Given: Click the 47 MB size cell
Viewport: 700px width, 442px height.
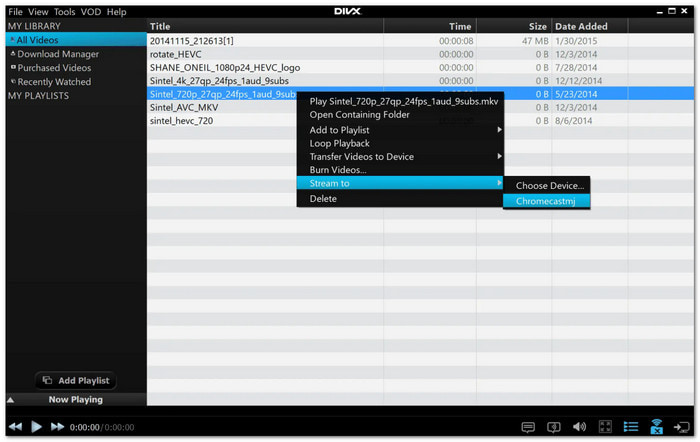Looking at the screenshot, I should click(535, 41).
